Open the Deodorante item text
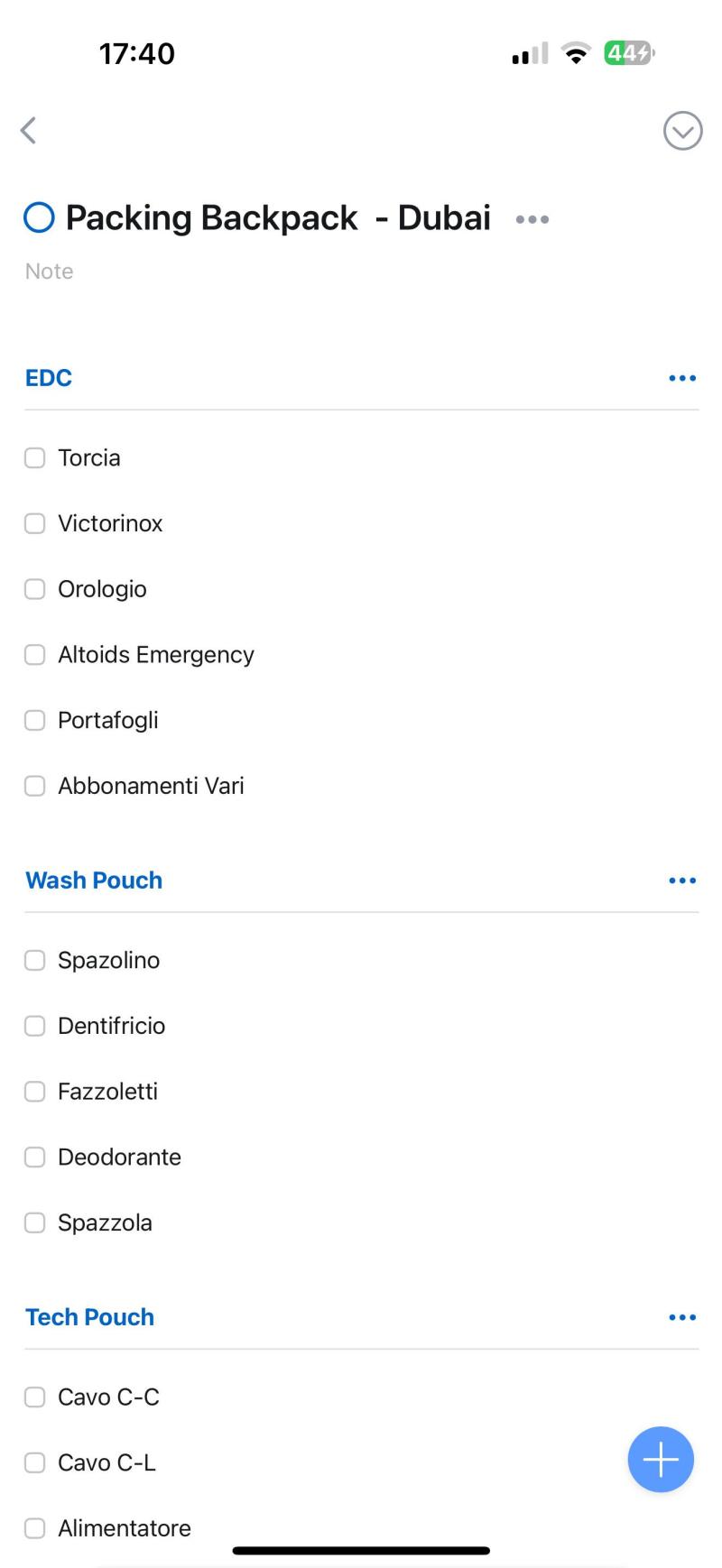The width and height of the screenshot is (722, 1568). coord(119,1158)
